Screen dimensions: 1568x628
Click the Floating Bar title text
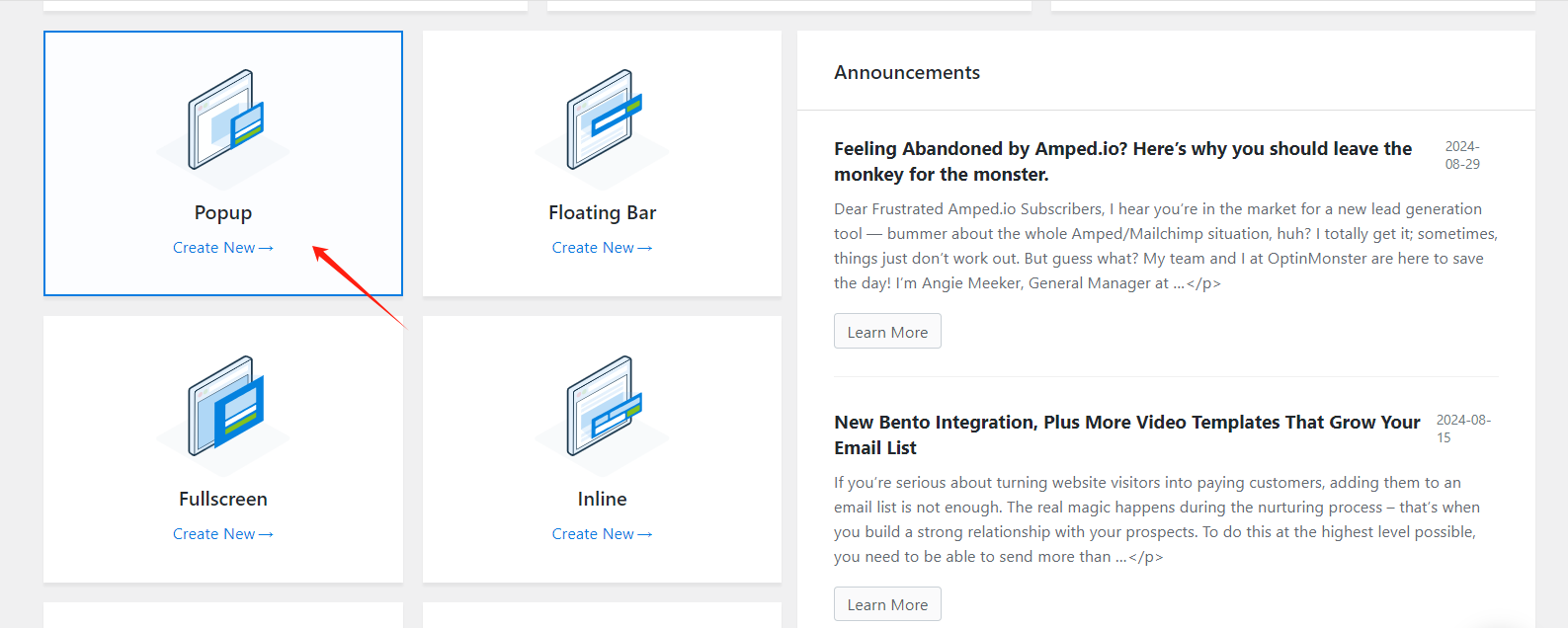602,213
